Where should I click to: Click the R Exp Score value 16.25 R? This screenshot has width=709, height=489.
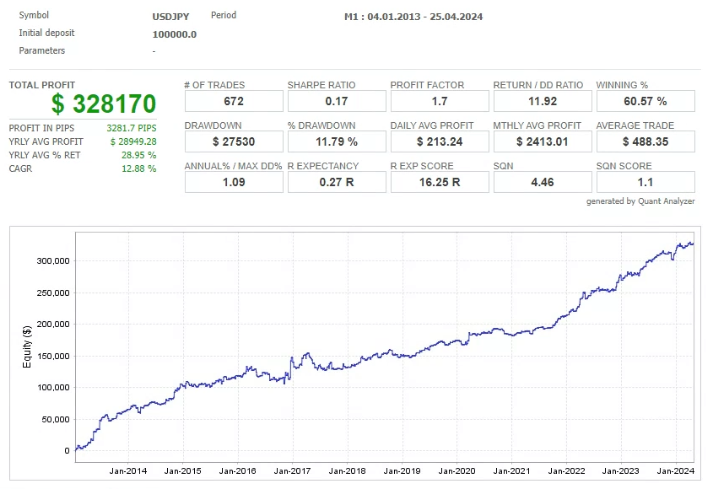coord(438,183)
